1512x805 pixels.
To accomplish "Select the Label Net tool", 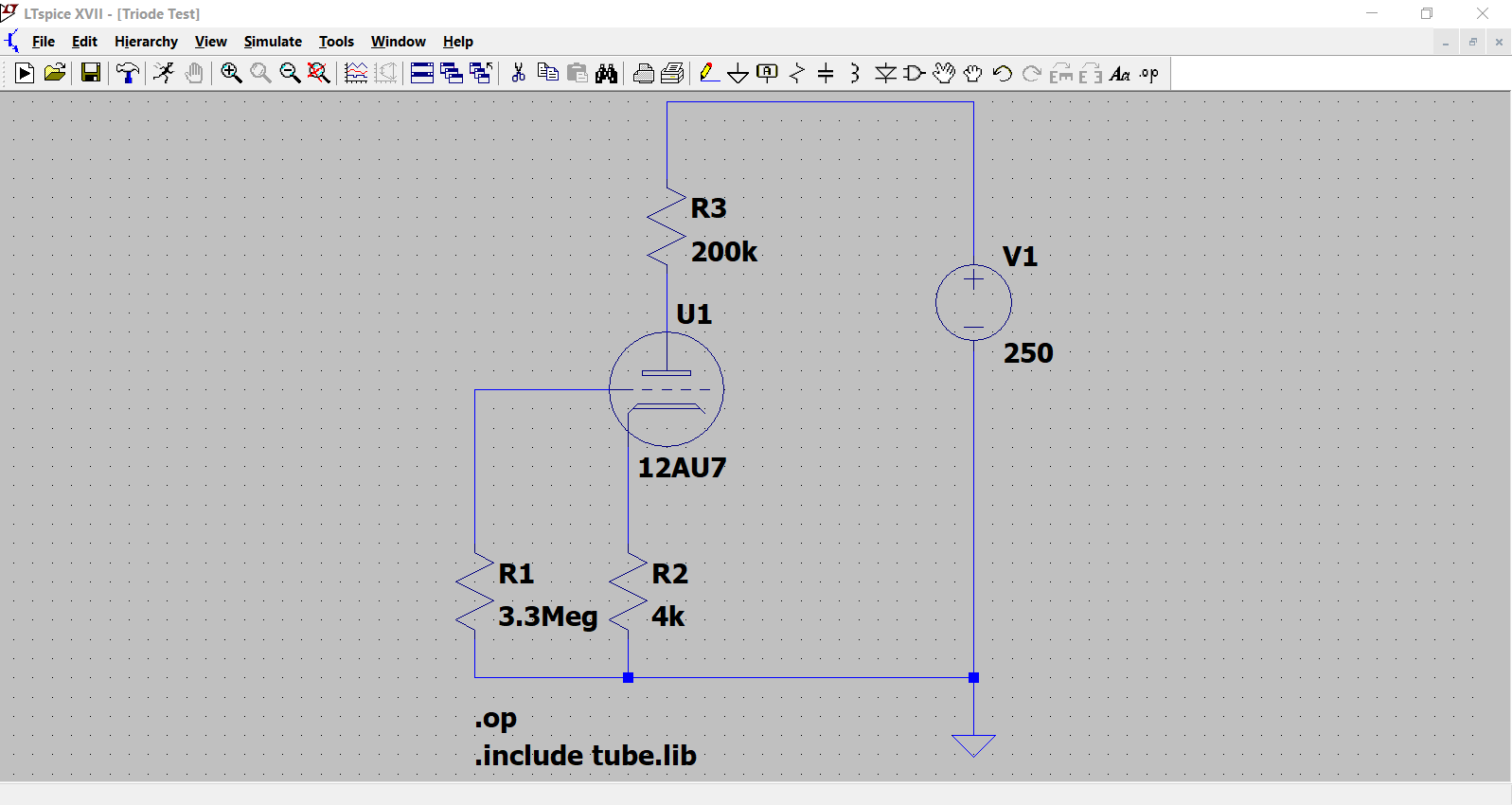I will [x=768, y=73].
